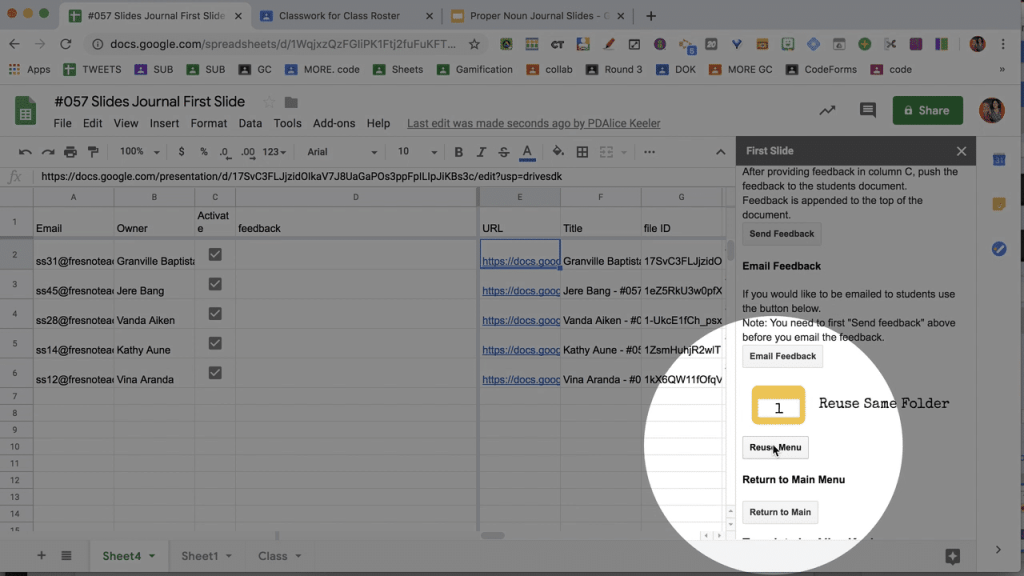Click the Redo icon in toolbar

click(x=48, y=152)
